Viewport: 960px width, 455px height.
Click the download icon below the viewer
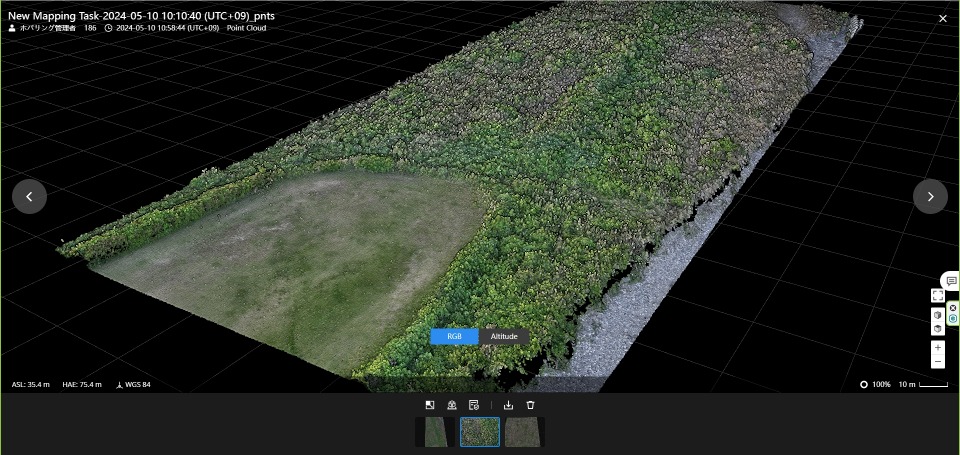(508, 405)
